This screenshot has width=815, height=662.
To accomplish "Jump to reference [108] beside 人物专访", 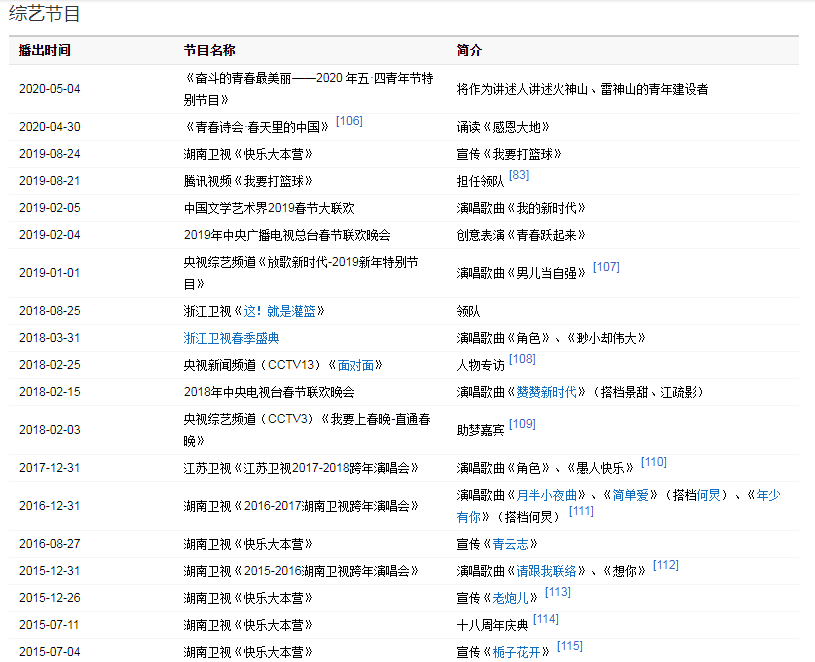I will (x=522, y=359).
